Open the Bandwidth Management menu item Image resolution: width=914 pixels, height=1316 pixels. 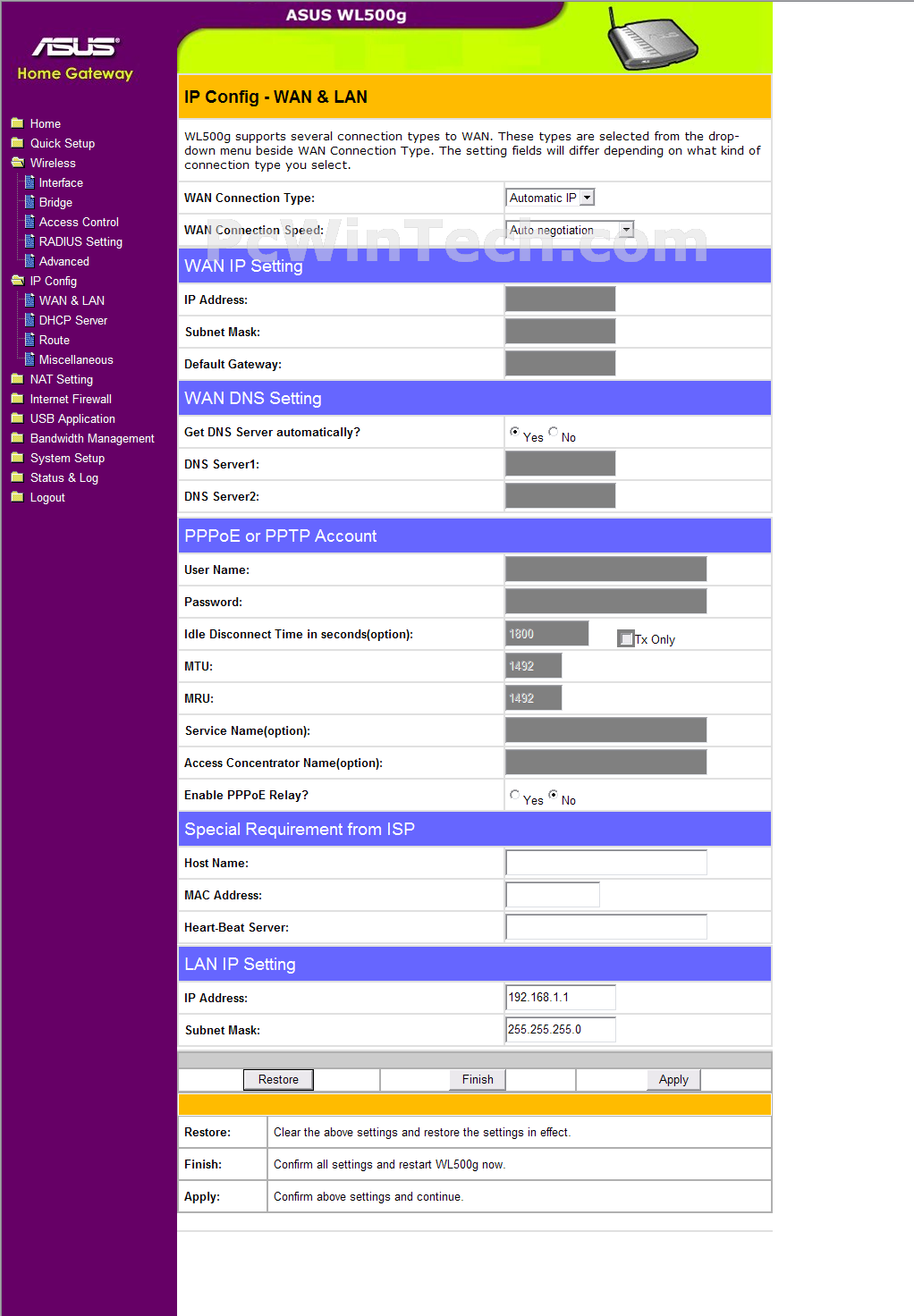point(92,438)
